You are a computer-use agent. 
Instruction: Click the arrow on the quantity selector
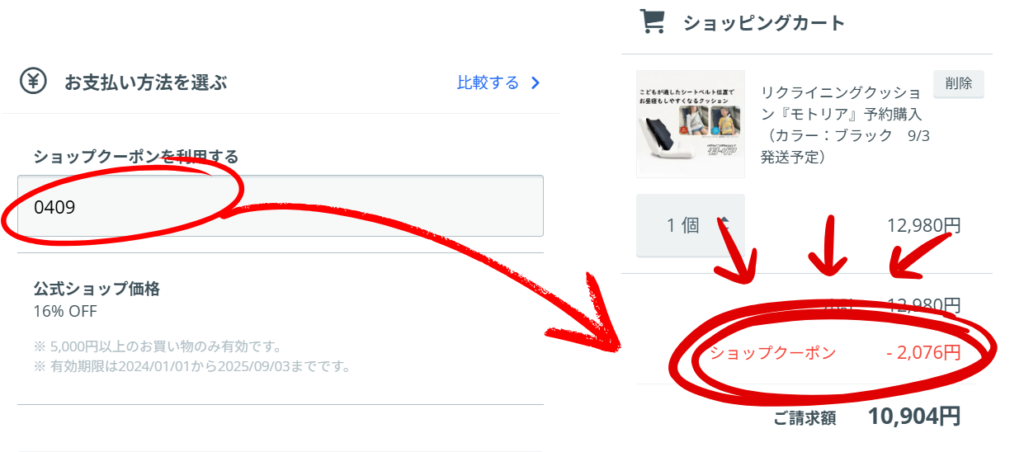(x=723, y=225)
